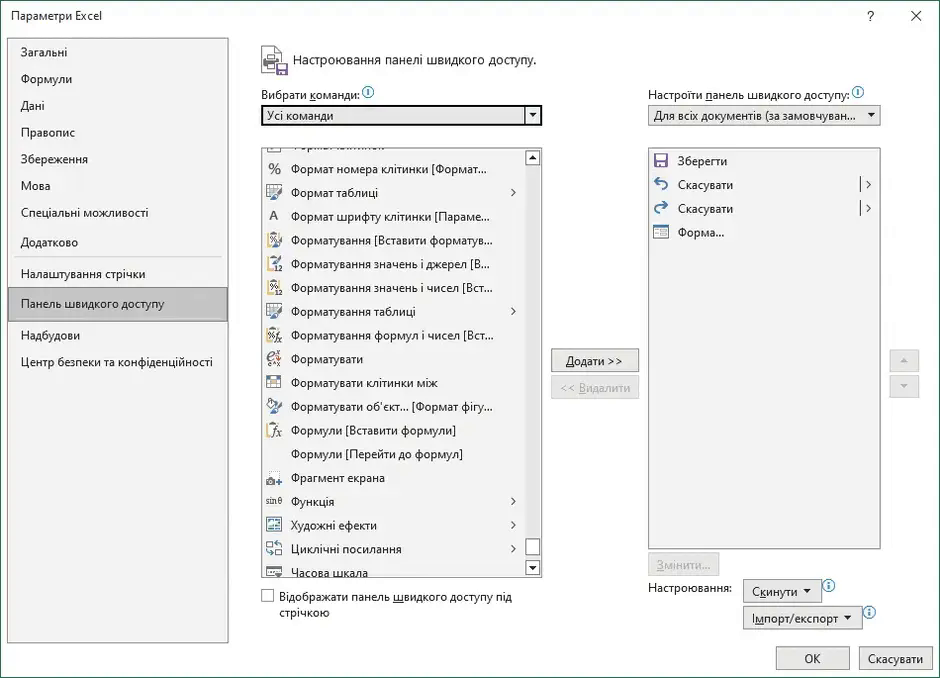Click the Змінити... button
This screenshot has height=678, width=940.
coord(683,565)
